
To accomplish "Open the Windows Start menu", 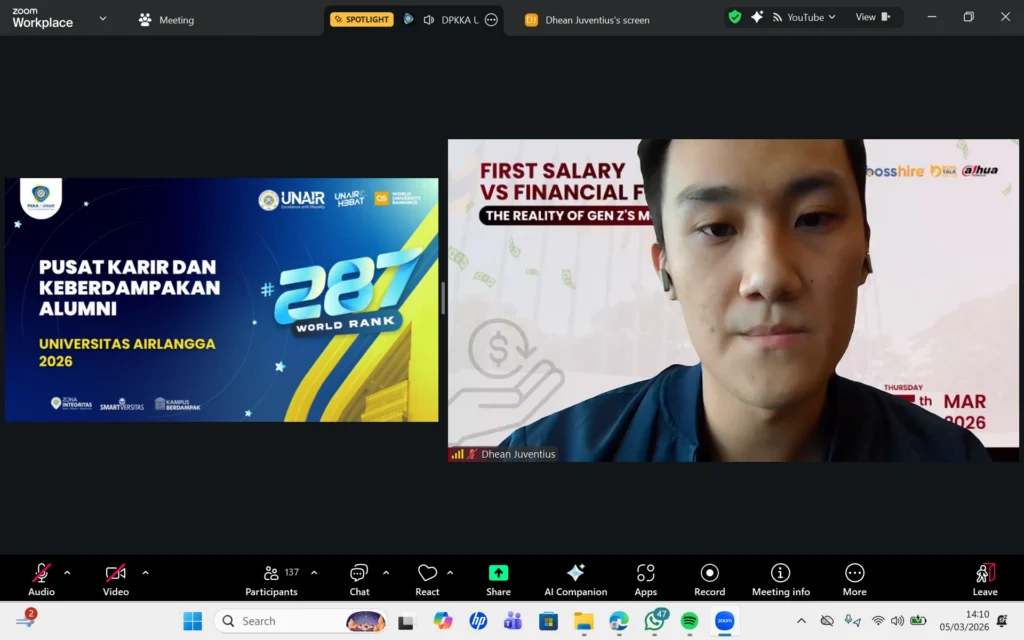I will click(x=193, y=621).
